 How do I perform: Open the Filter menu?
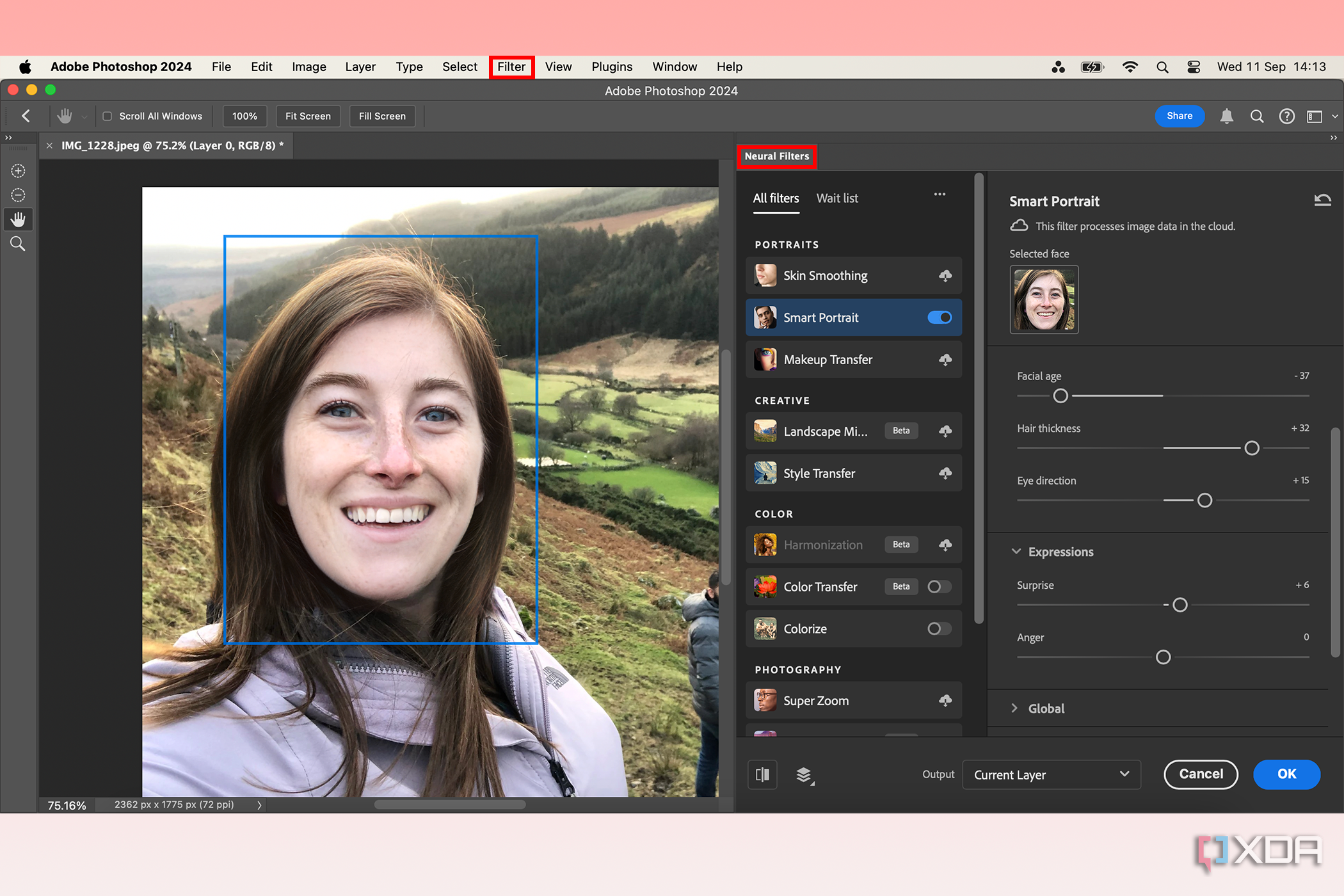click(511, 67)
